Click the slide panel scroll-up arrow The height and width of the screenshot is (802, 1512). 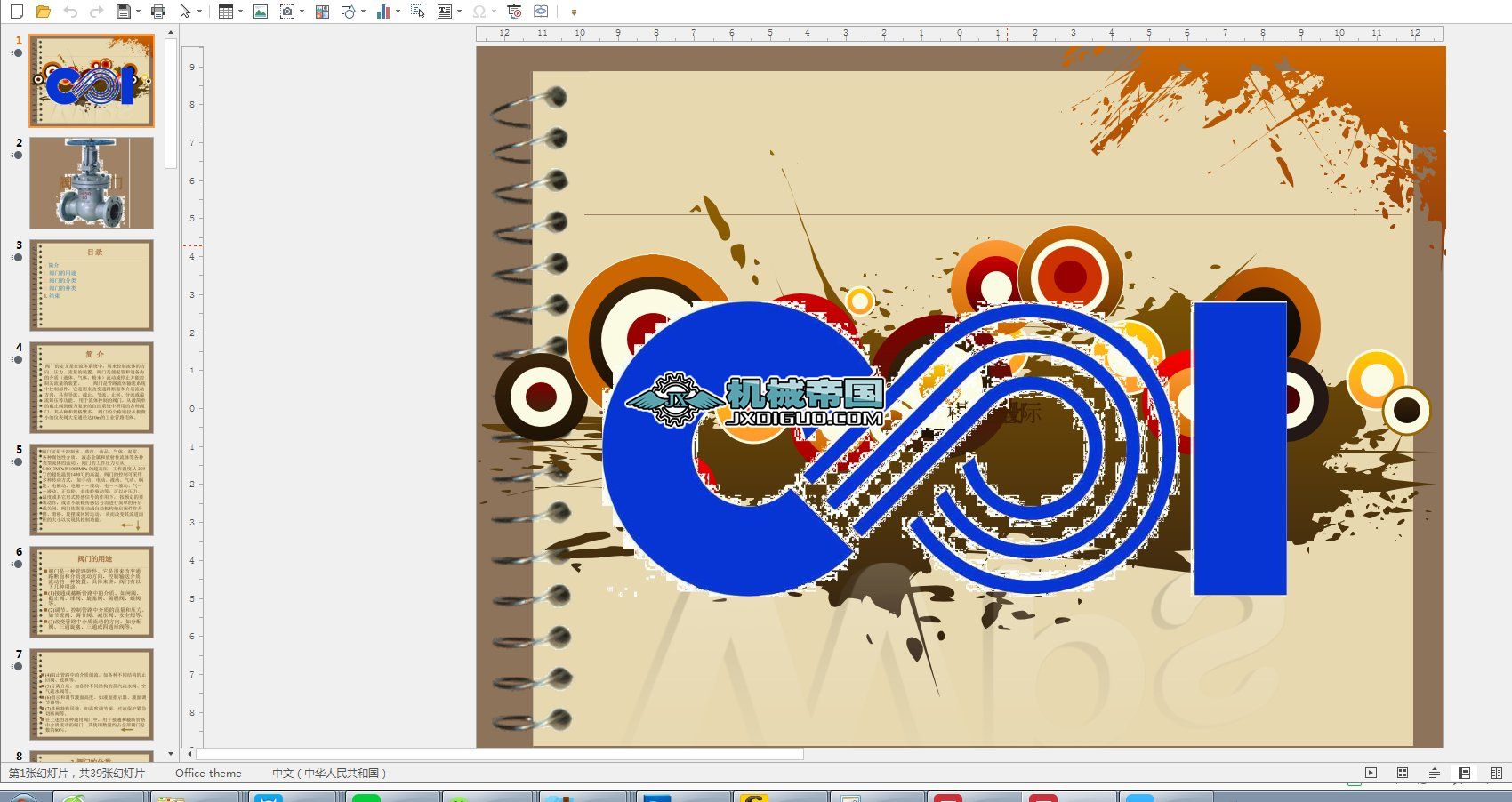pyautogui.click(x=171, y=32)
